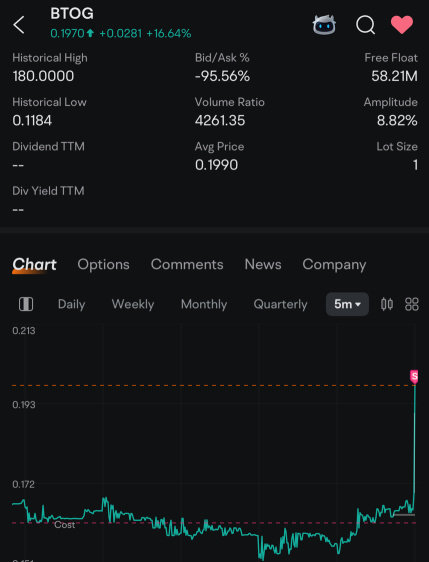Expand the 5m interval dropdown
429x562 pixels.
pos(347,304)
